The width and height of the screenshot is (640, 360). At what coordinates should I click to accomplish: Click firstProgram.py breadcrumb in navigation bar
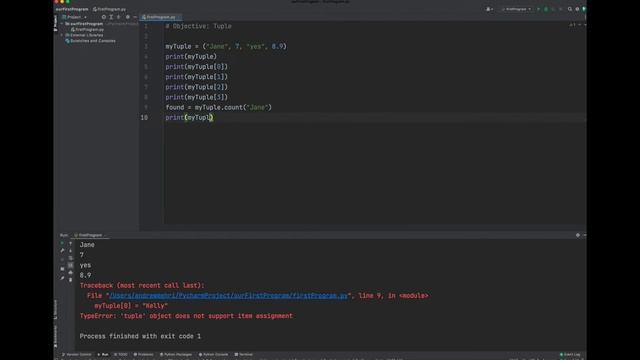point(109,9)
